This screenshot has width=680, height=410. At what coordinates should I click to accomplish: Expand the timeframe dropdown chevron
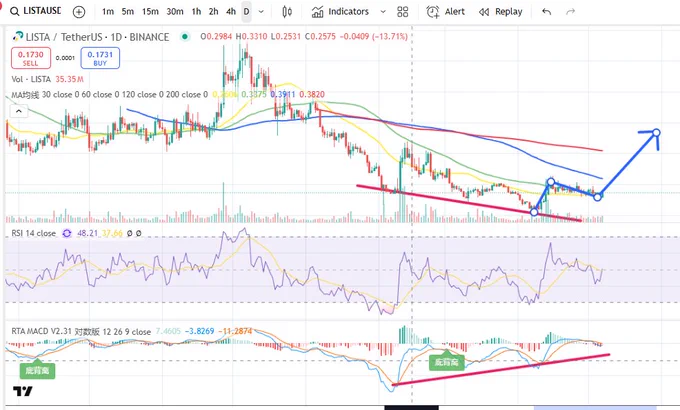261,12
